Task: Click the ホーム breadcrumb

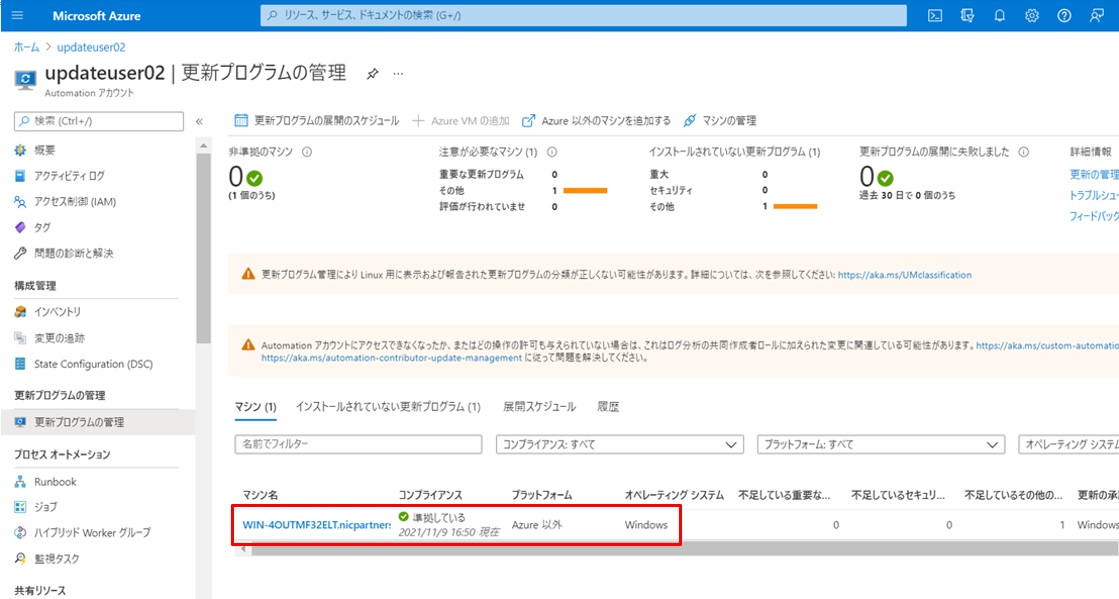Action: (x=26, y=47)
